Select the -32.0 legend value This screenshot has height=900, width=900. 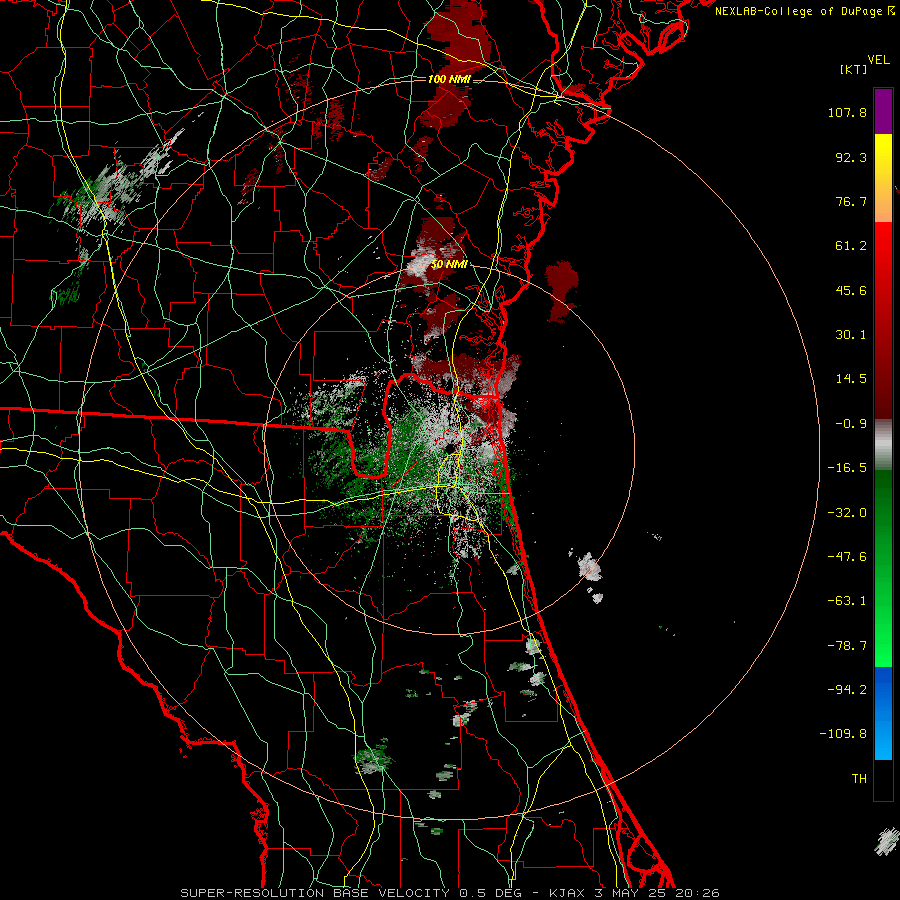click(847, 513)
